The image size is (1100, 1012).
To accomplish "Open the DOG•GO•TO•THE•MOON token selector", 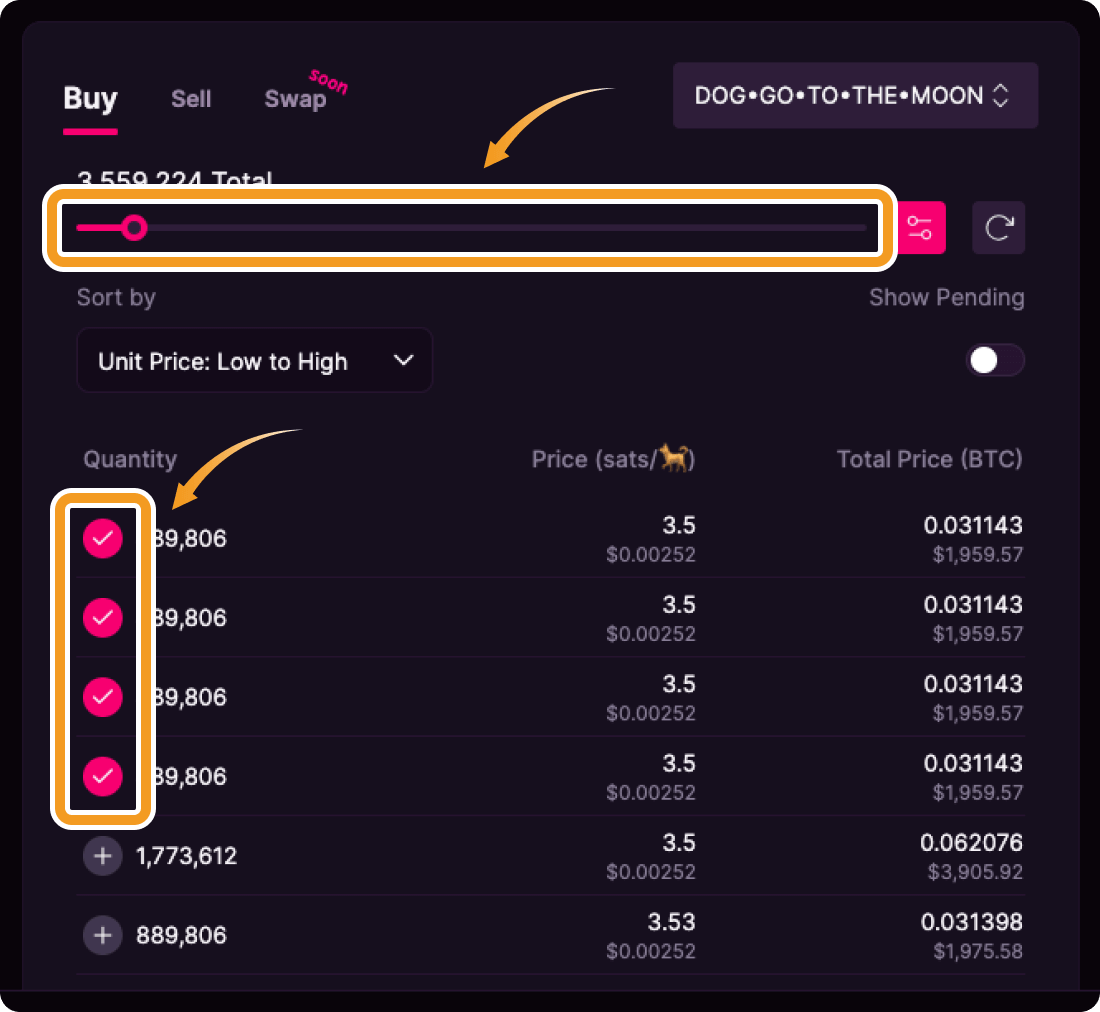I will click(855, 96).
